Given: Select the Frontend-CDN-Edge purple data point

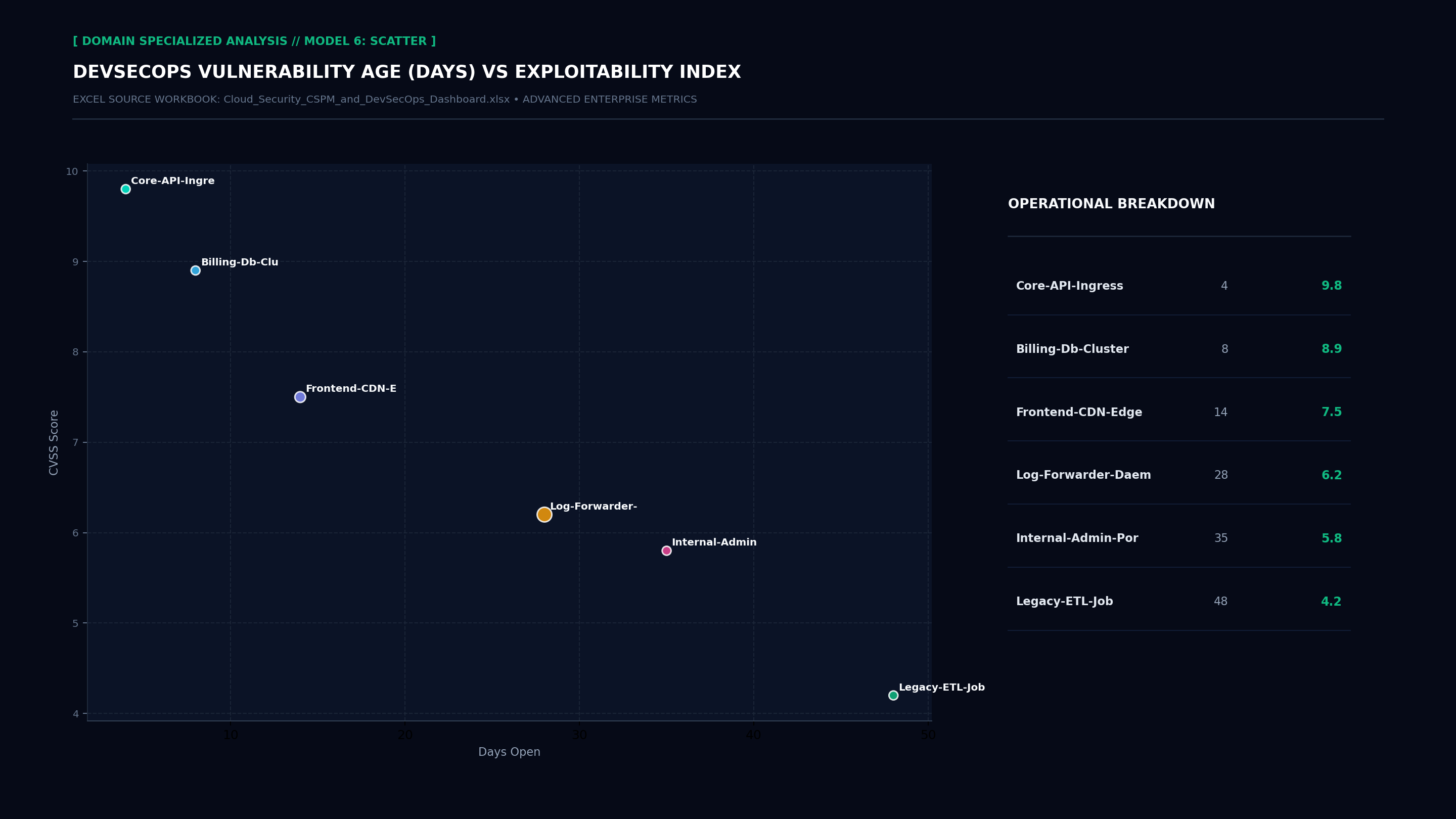Looking at the screenshot, I should 300,397.
